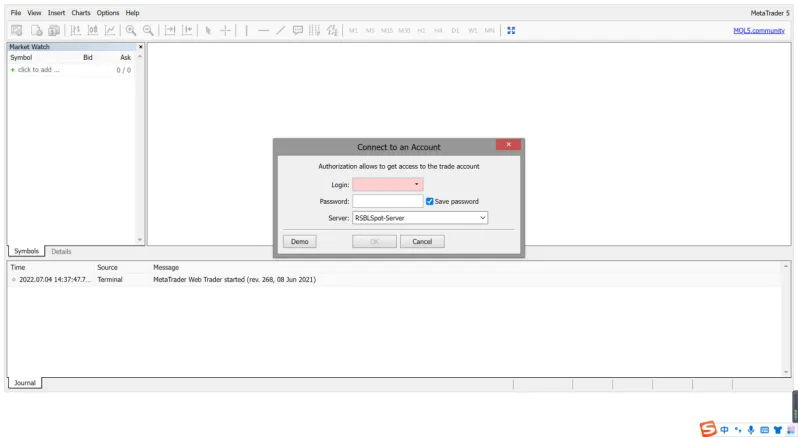Open the View menu
Viewport: 798px width, 438px height.
pos(34,13)
